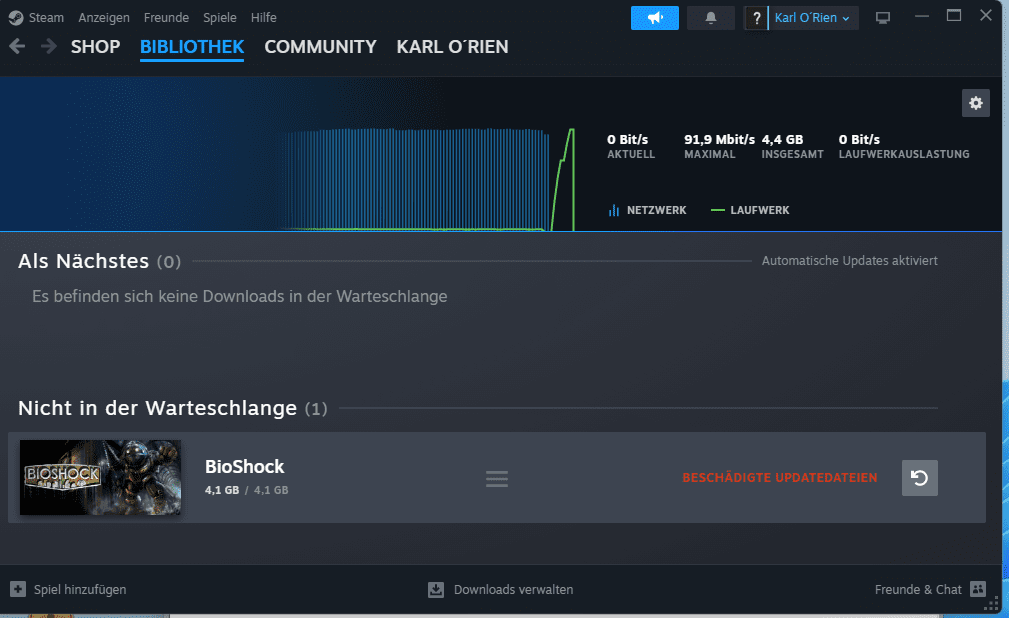Screen dimensions: 1009x618
Task: Switch to the SHOP tab
Action: [x=95, y=47]
